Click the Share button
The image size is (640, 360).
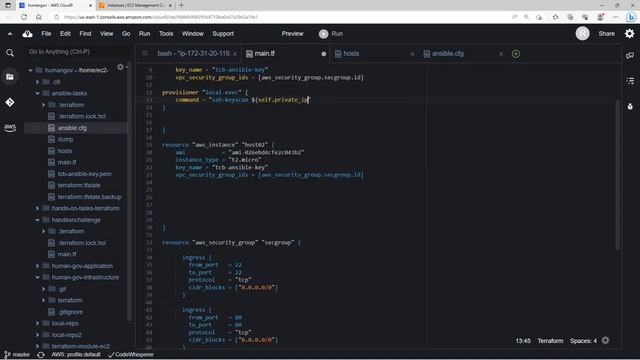(x=607, y=34)
